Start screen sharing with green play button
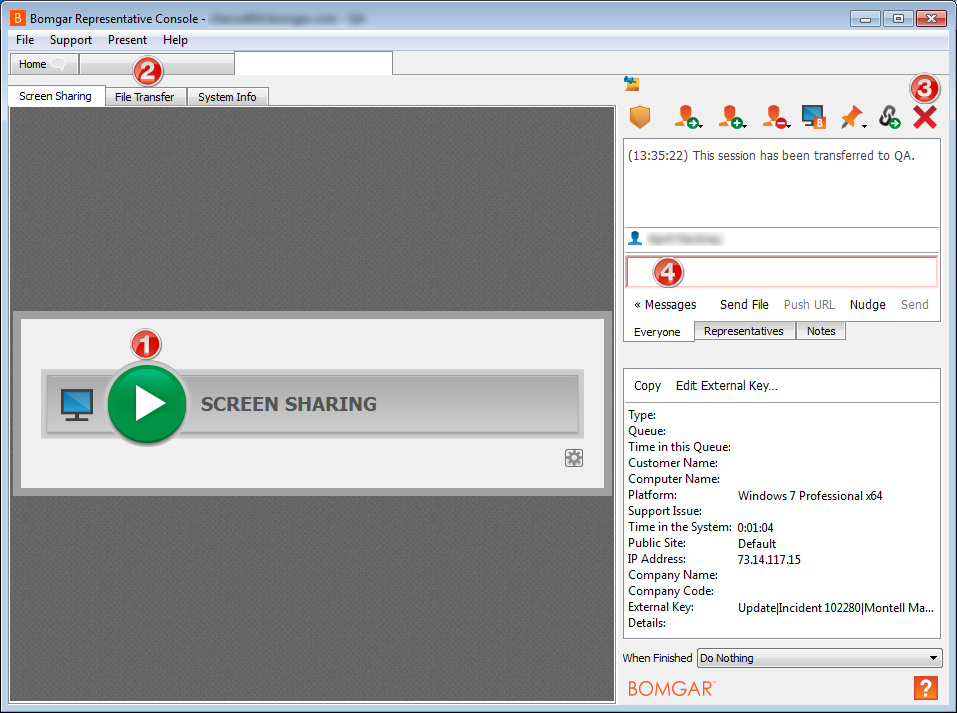 146,404
